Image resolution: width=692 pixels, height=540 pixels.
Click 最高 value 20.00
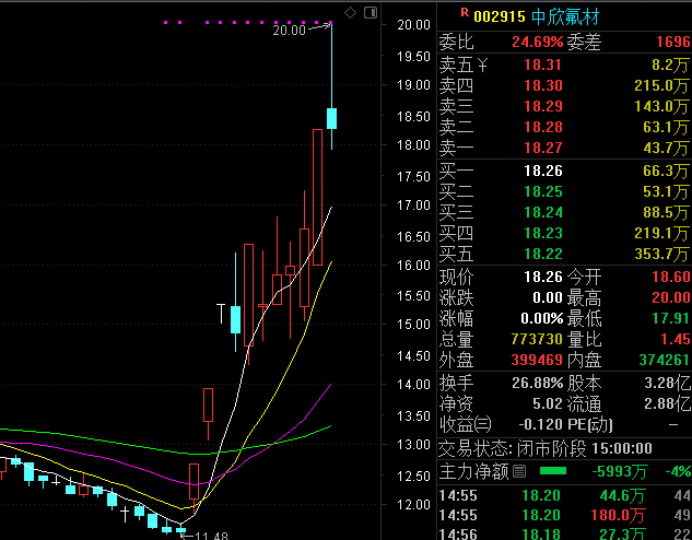(x=671, y=297)
